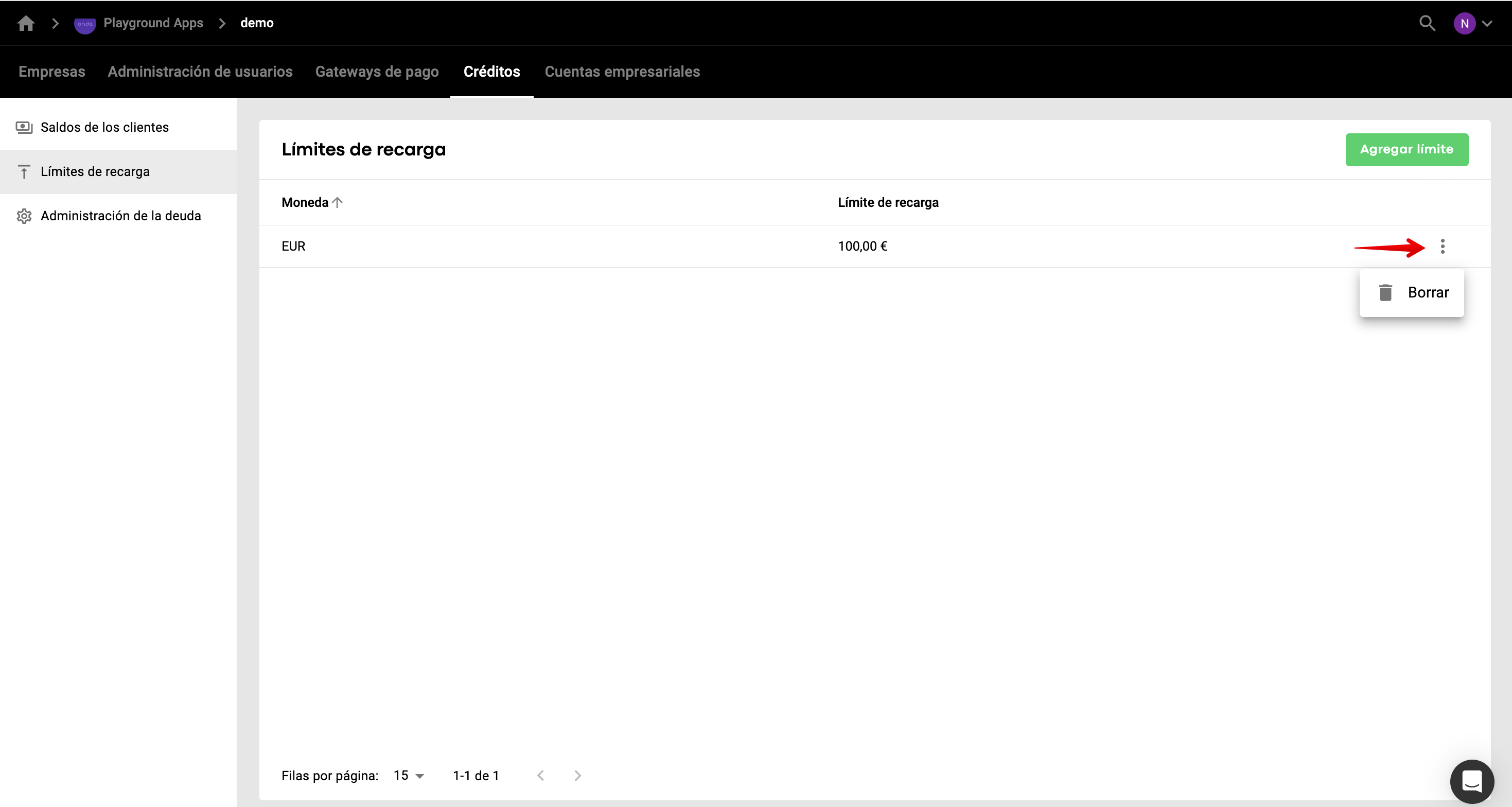Open the chat support bubble icon
Image resolution: width=1512 pixels, height=807 pixels.
pos(1471,781)
